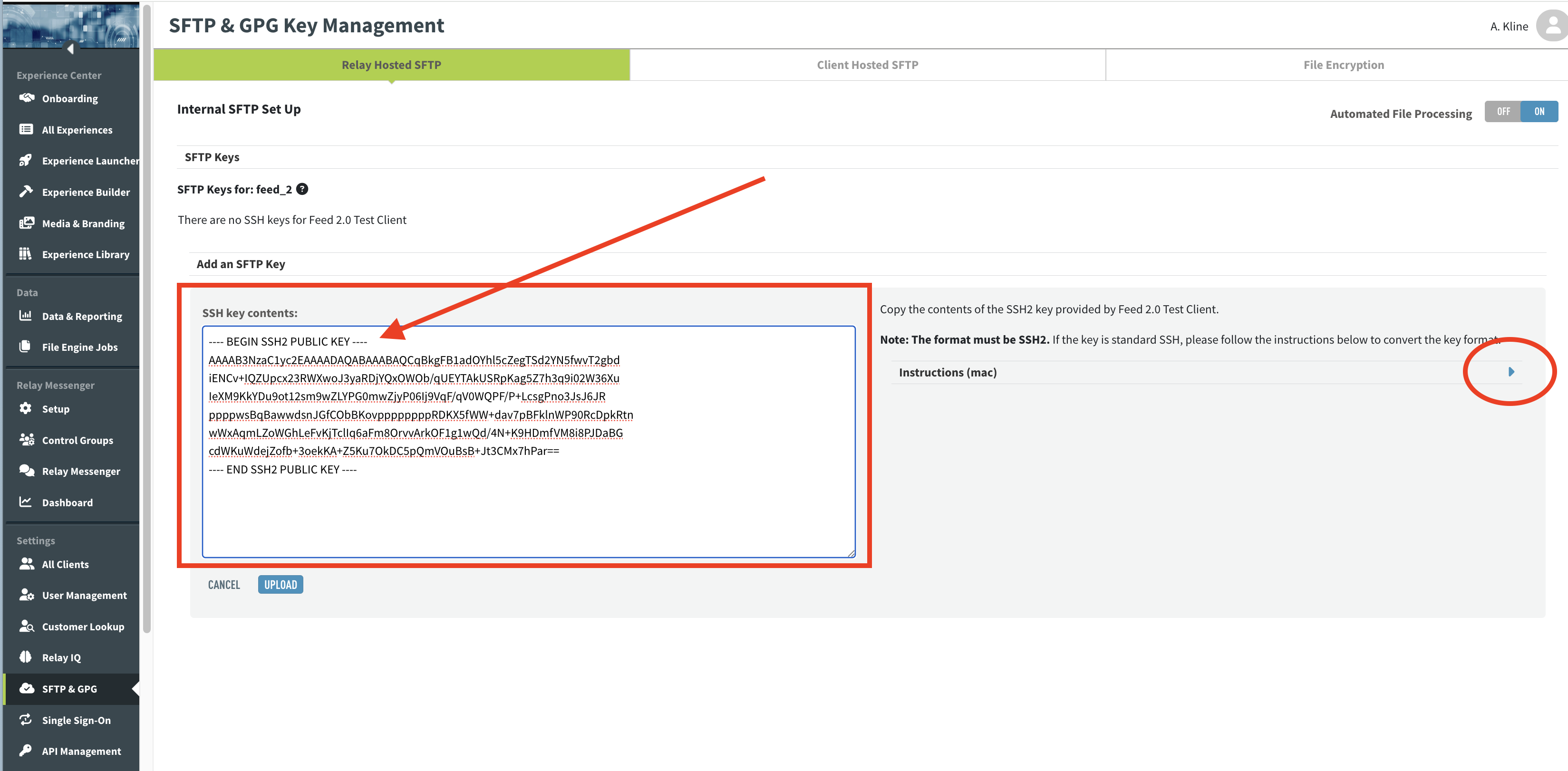Click the CANCEL button

click(224, 584)
